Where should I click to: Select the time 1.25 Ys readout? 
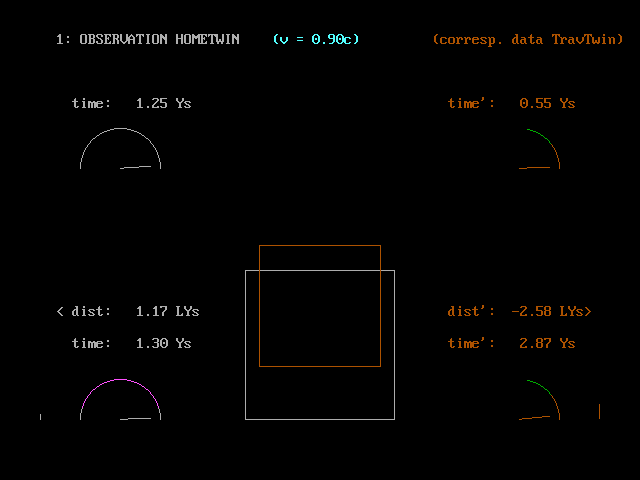(x=131, y=103)
